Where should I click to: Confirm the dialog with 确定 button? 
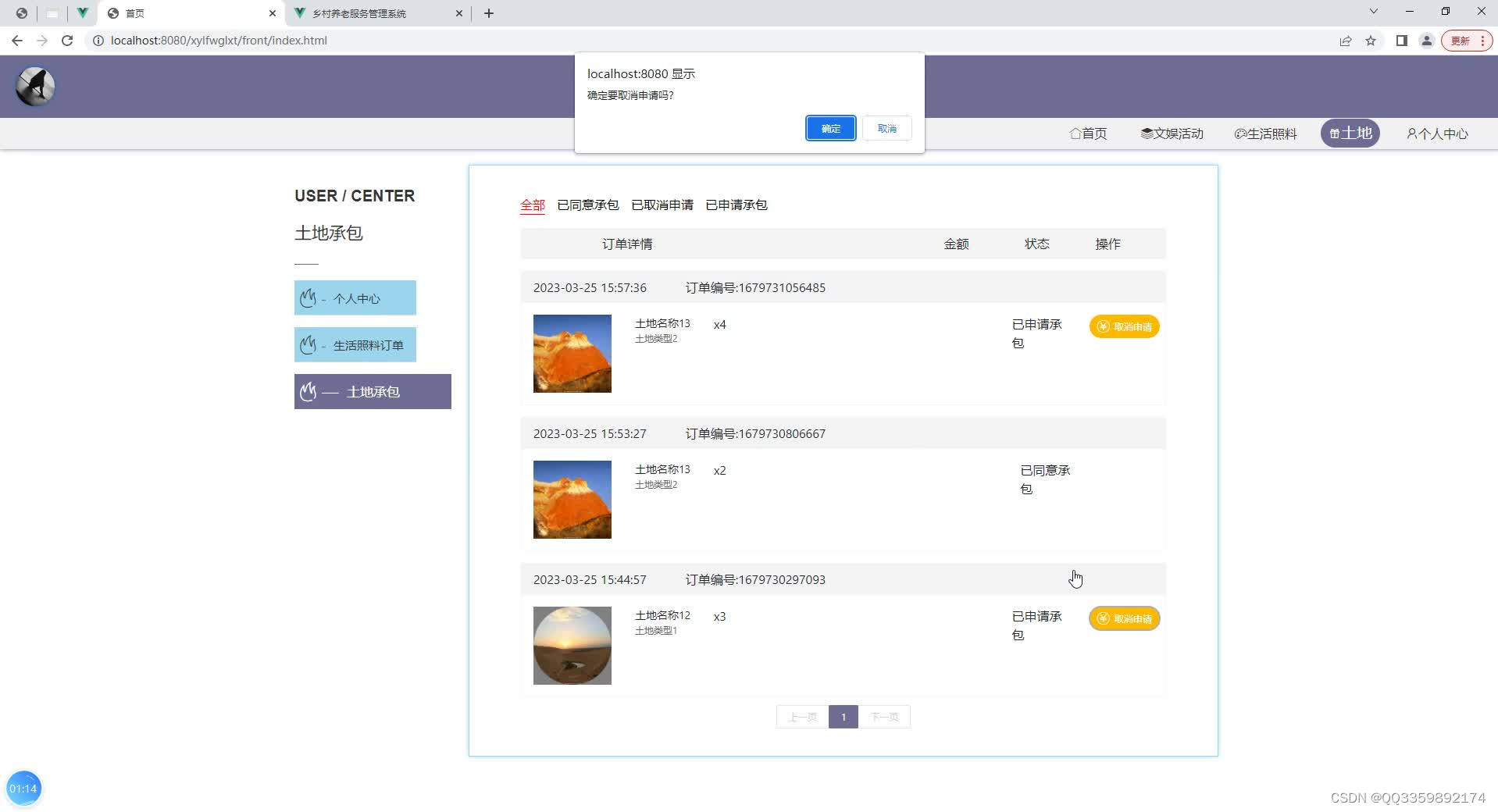tap(830, 128)
